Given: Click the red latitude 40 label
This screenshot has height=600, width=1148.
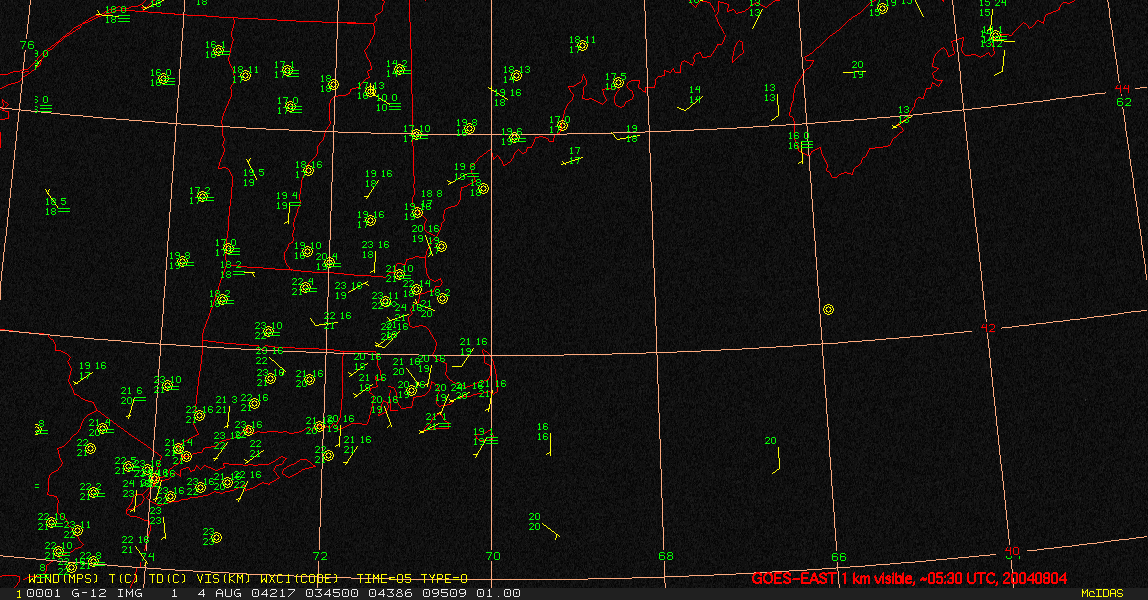Looking at the screenshot, I should pos(1012,551).
